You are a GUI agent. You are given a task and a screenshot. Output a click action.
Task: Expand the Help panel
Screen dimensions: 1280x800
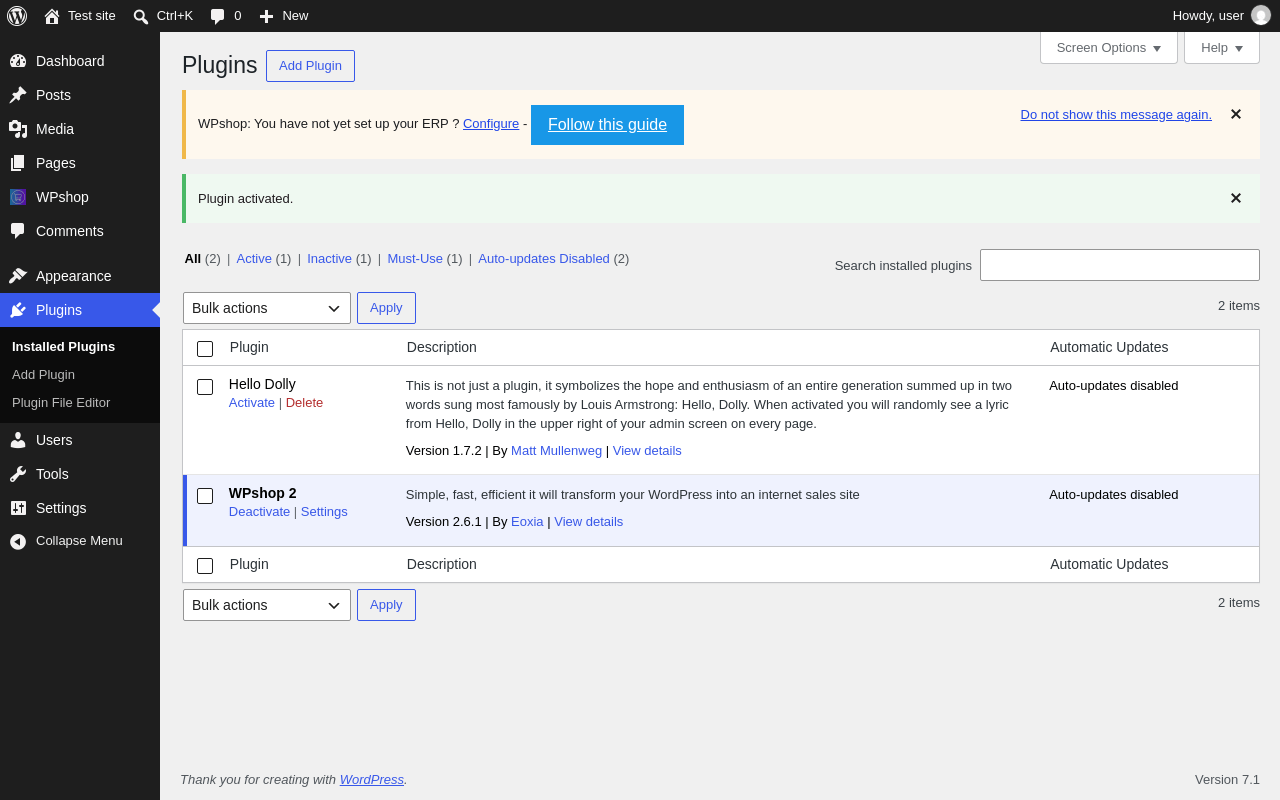coord(1222,48)
